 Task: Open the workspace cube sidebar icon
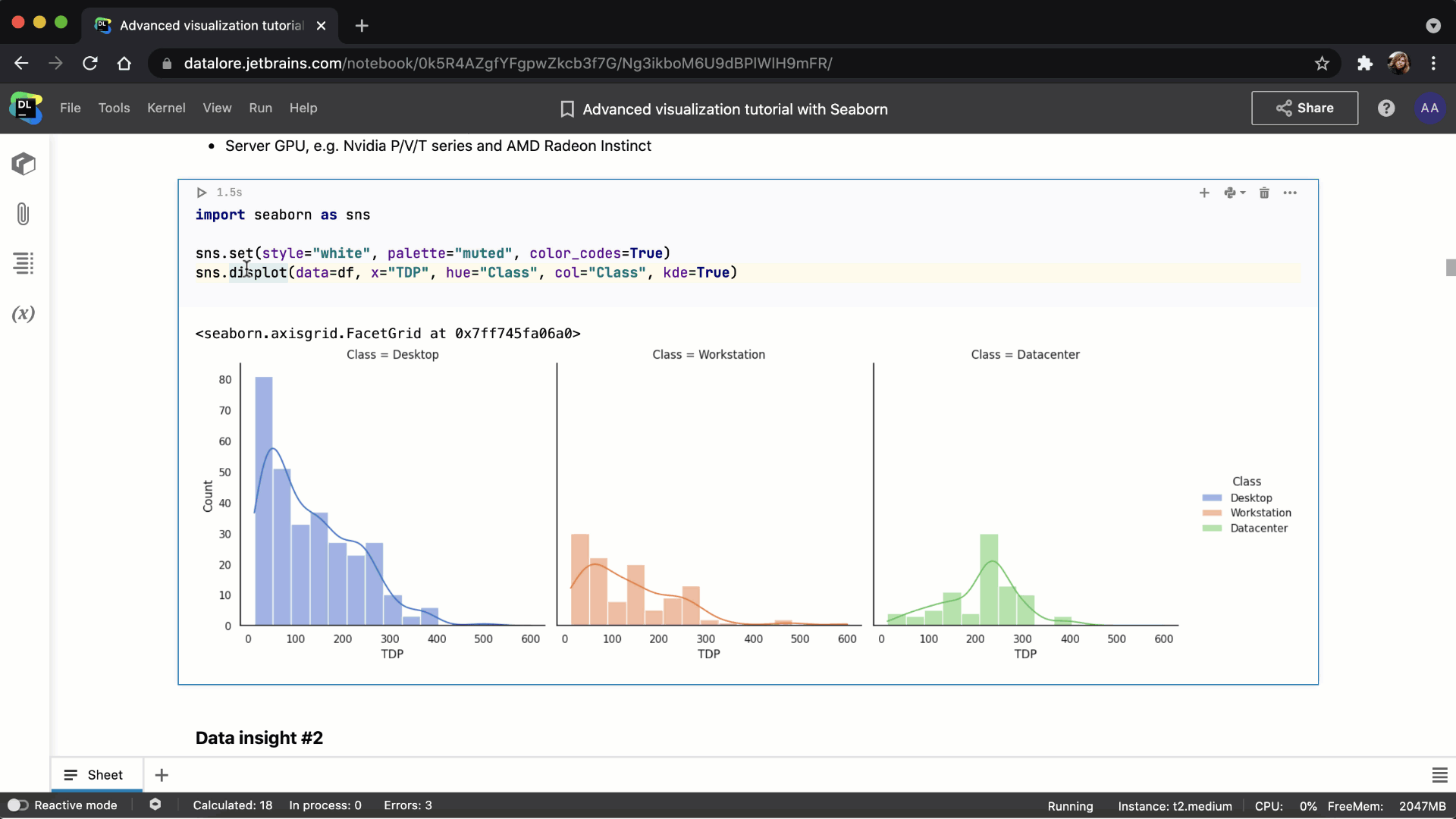click(x=24, y=164)
